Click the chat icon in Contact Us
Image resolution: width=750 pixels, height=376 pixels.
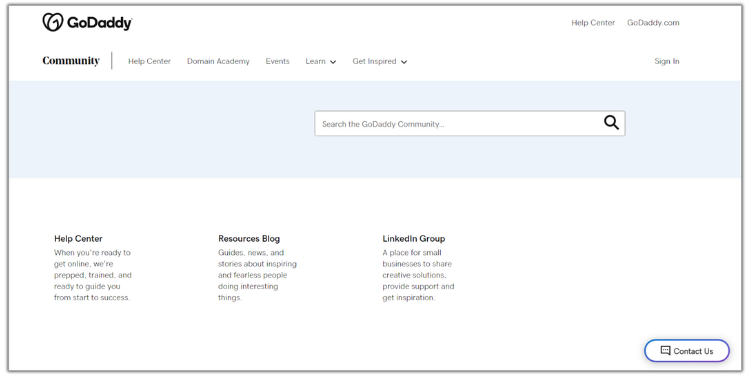click(665, 350)
